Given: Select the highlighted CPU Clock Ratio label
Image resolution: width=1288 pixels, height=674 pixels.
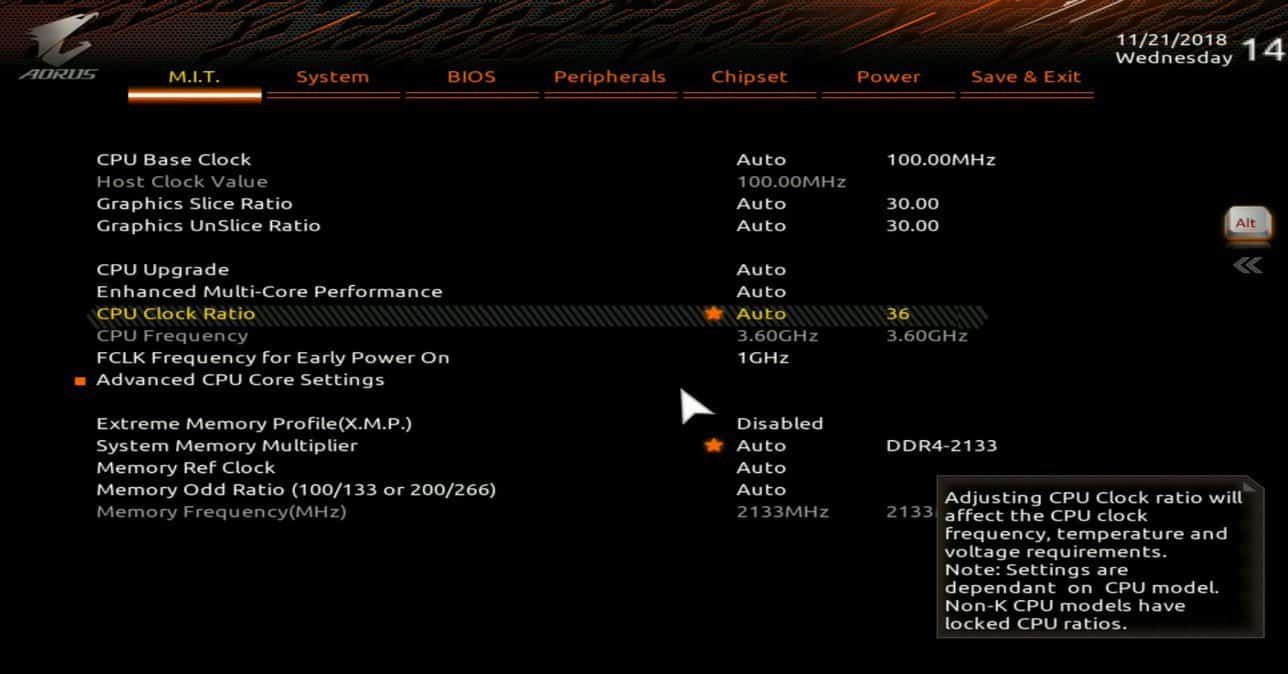Looking at the screenshot, I should point(176,314).
